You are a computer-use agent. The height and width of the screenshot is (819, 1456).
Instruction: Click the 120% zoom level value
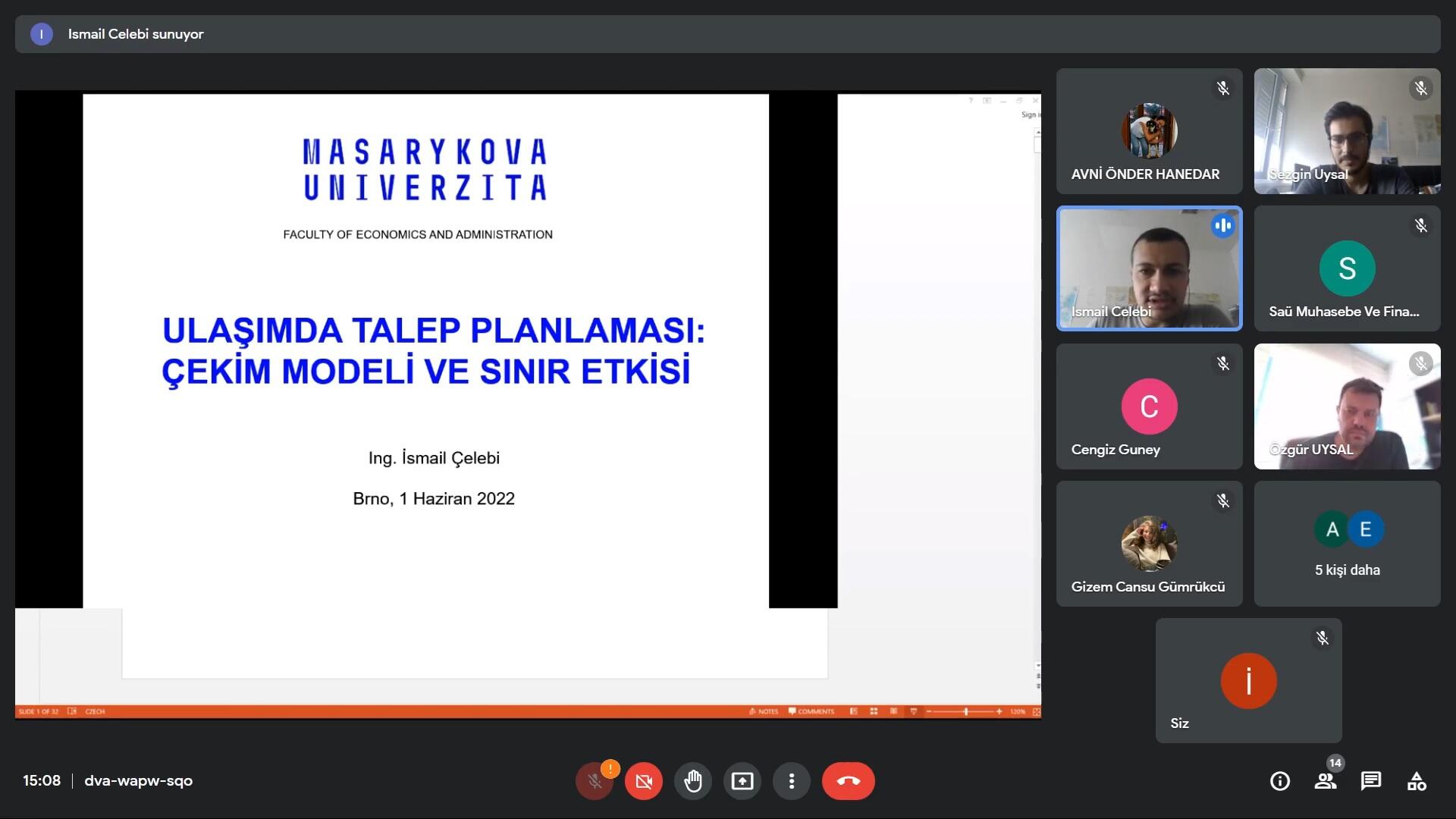coord(1018,711)
